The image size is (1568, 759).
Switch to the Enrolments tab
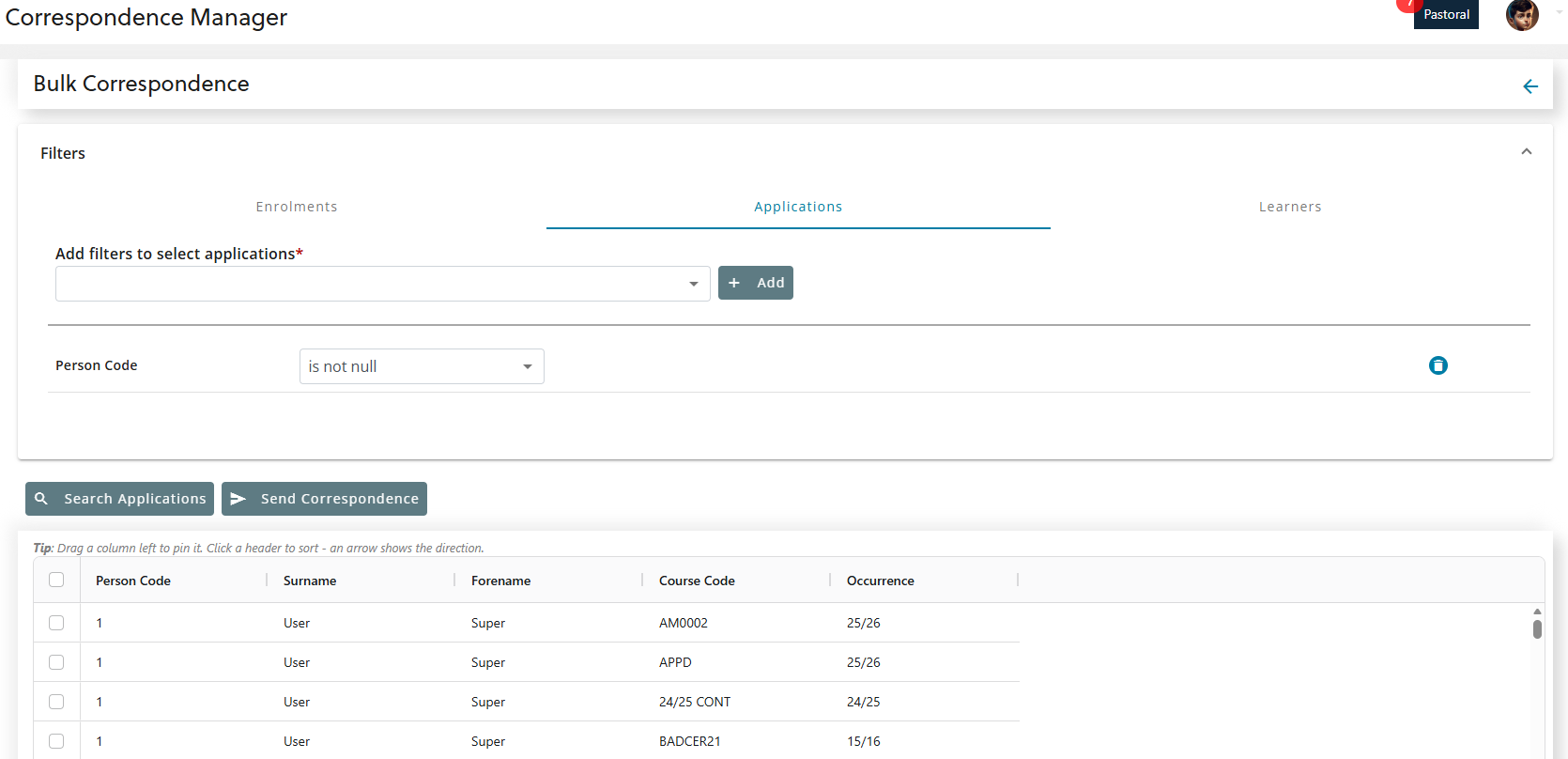tap(297, 207)
